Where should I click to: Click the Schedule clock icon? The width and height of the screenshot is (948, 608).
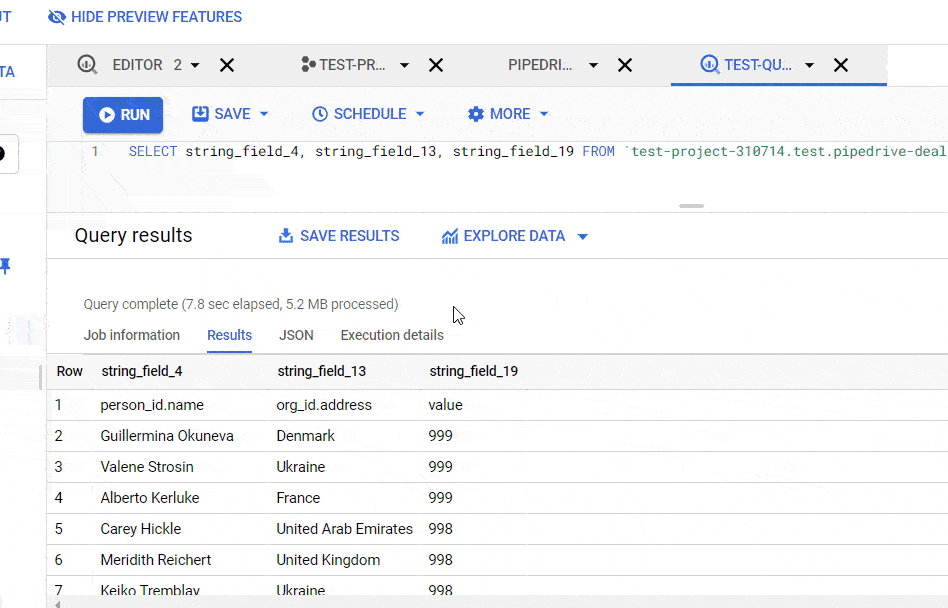pyautogui.click(x=320, y=114)
